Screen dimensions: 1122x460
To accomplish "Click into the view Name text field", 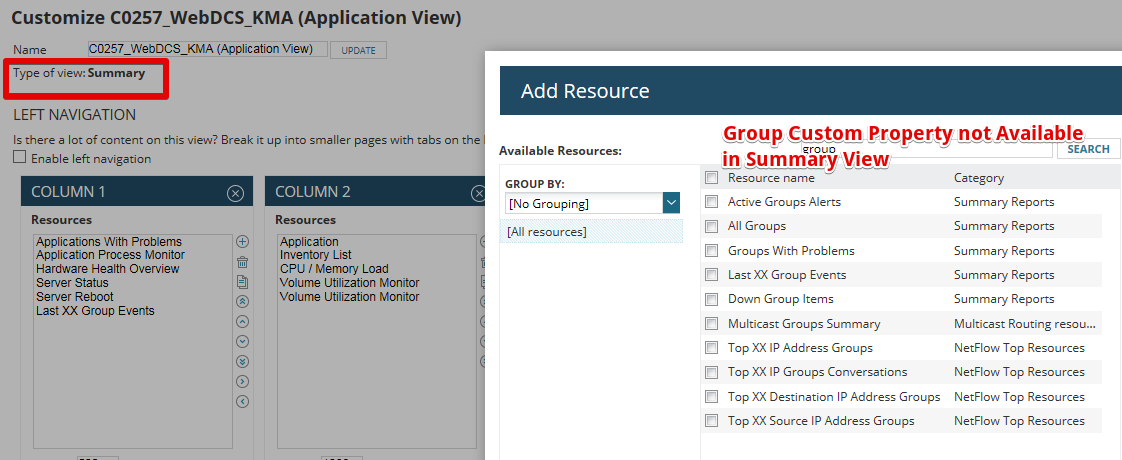I will 207,49.
